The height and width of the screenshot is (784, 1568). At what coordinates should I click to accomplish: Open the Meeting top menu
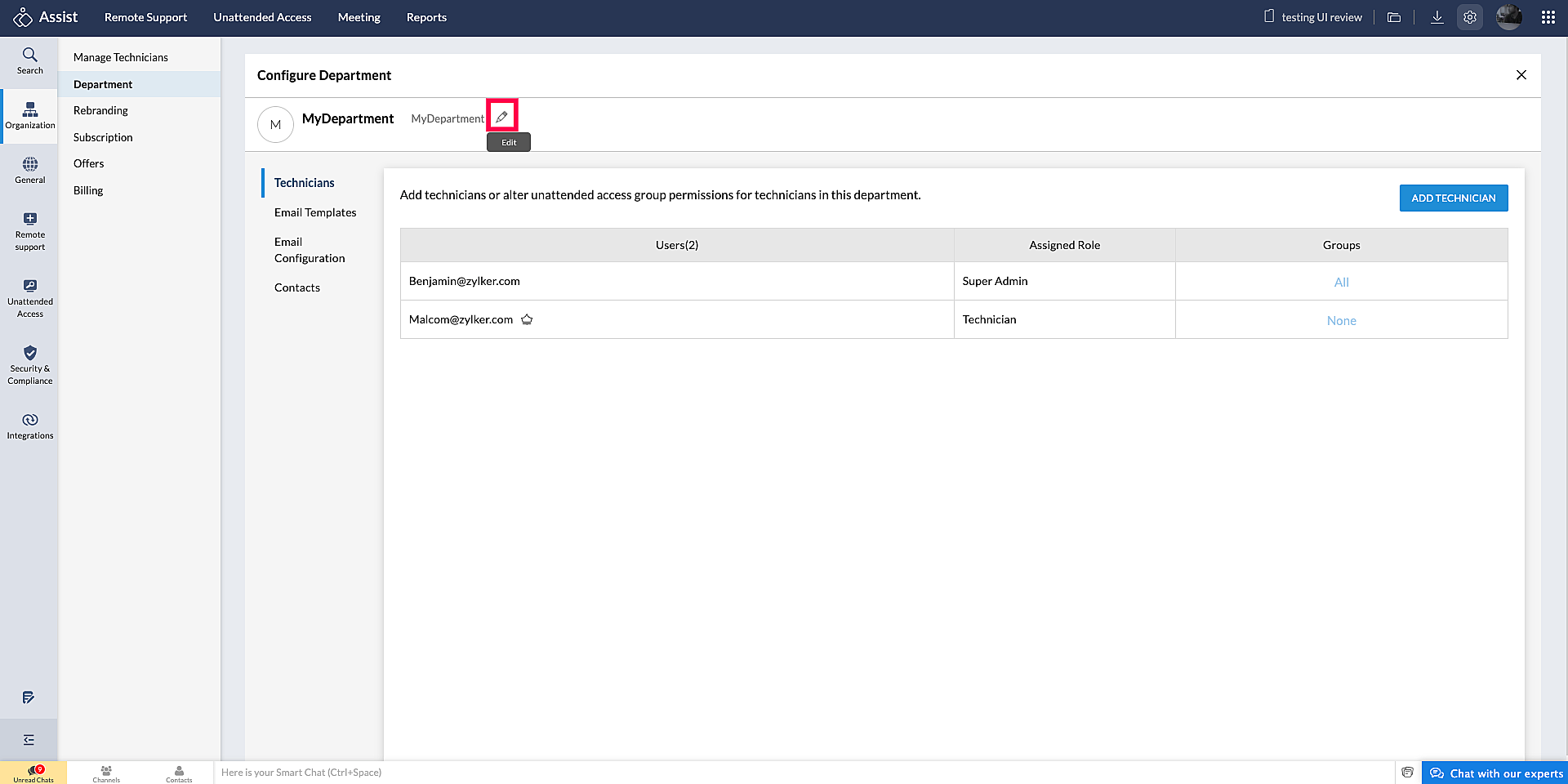[x=359, y=17]
